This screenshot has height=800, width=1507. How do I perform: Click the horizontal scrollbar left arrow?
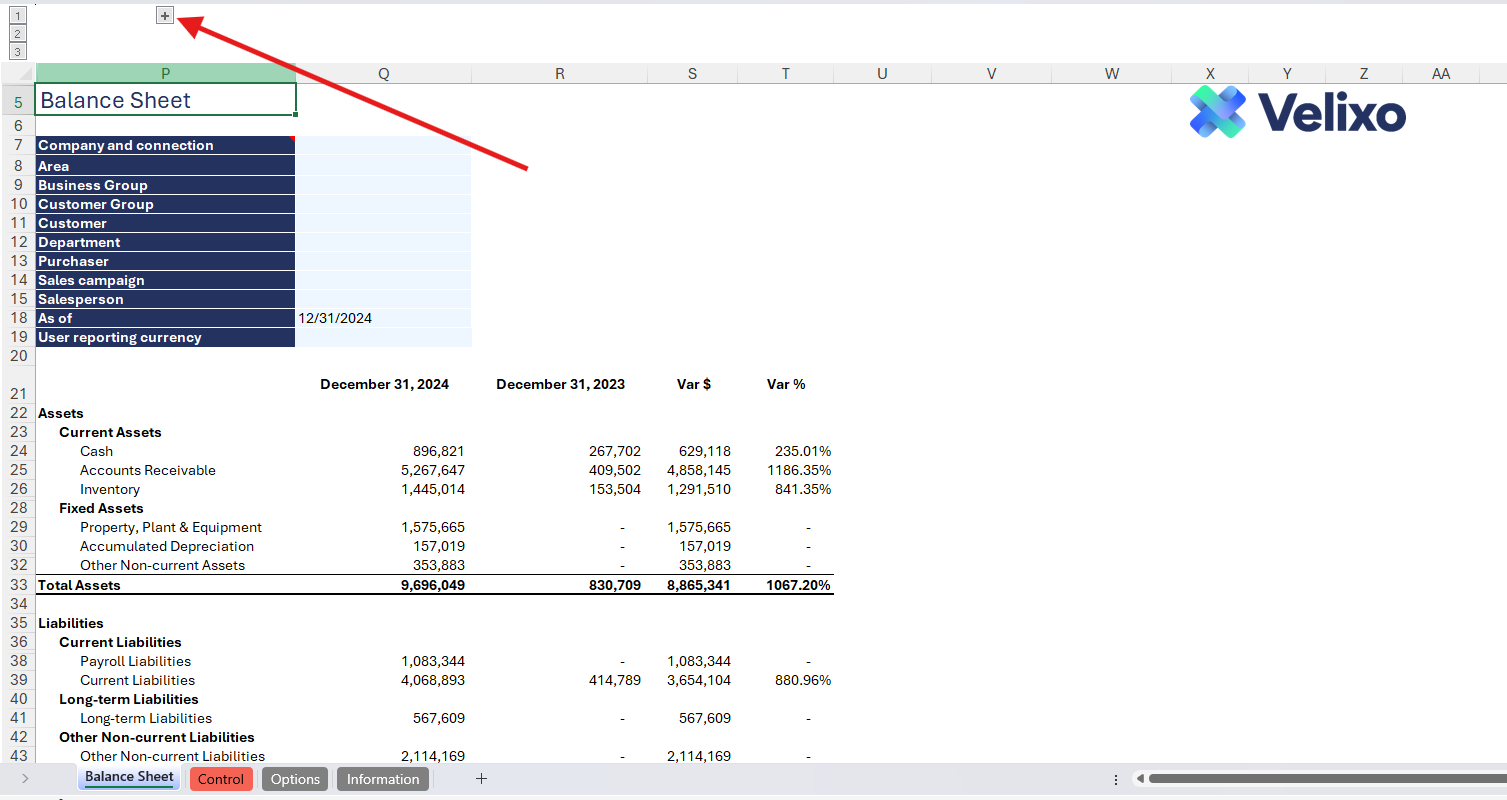(1138, 779)
